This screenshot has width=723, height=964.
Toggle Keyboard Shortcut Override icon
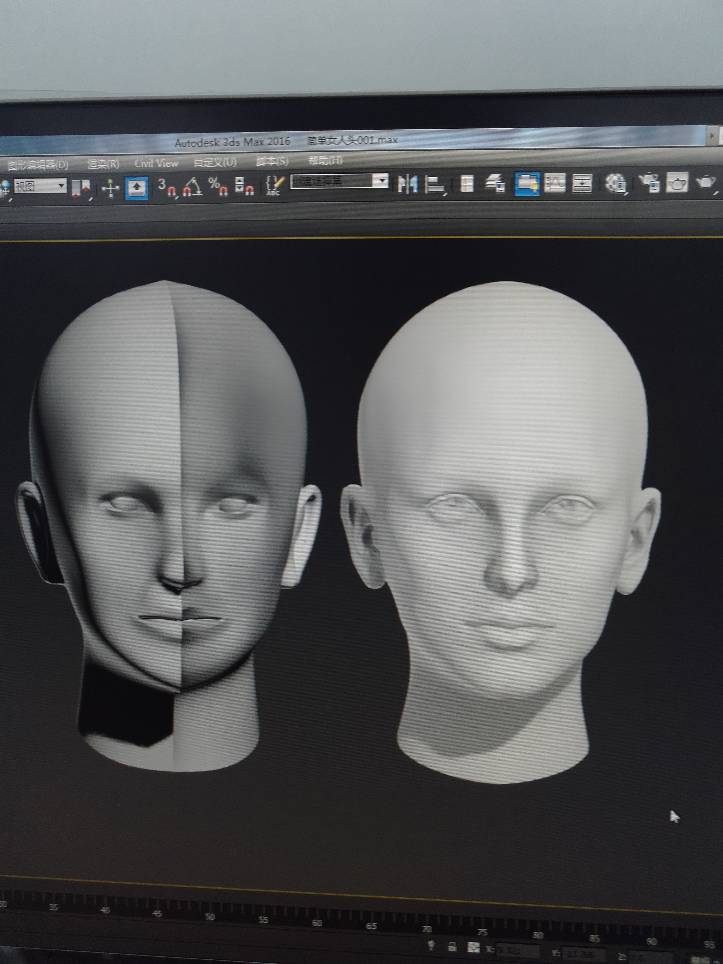click(137, 187)
